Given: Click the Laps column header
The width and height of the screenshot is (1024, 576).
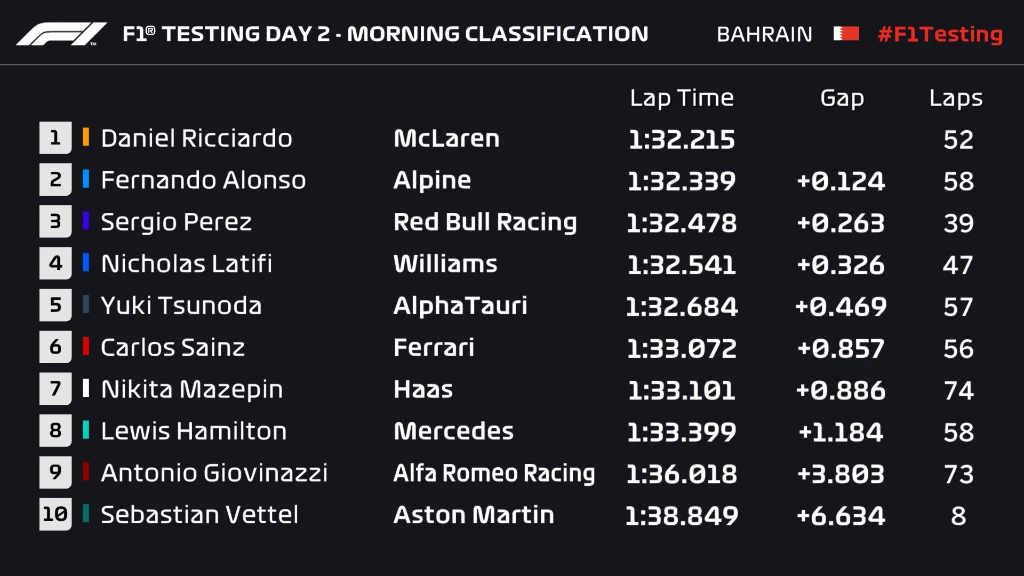Looking at the screenshot, I should coord(955,98).
